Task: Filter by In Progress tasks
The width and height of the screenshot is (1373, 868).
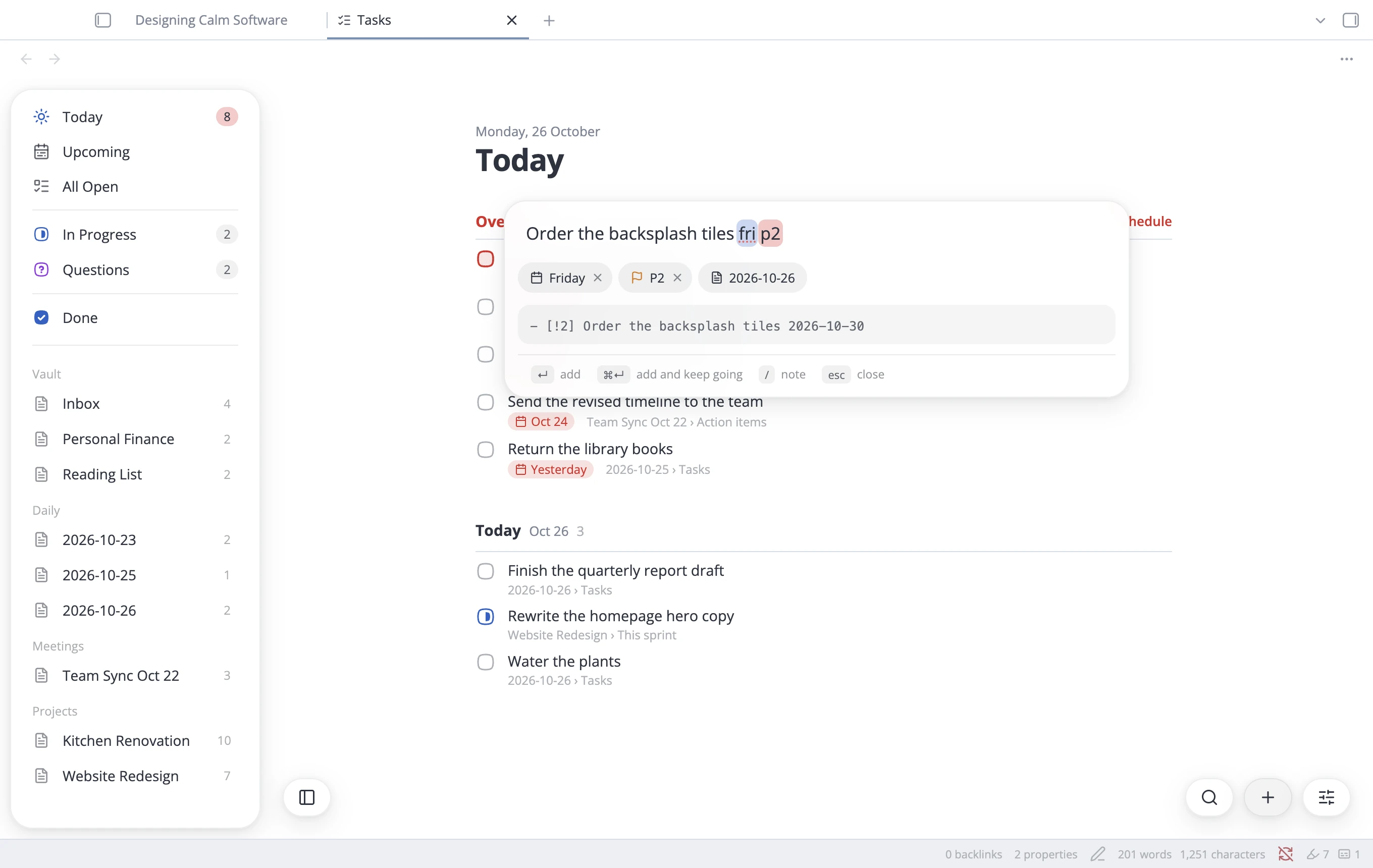Action: [135, 234]
